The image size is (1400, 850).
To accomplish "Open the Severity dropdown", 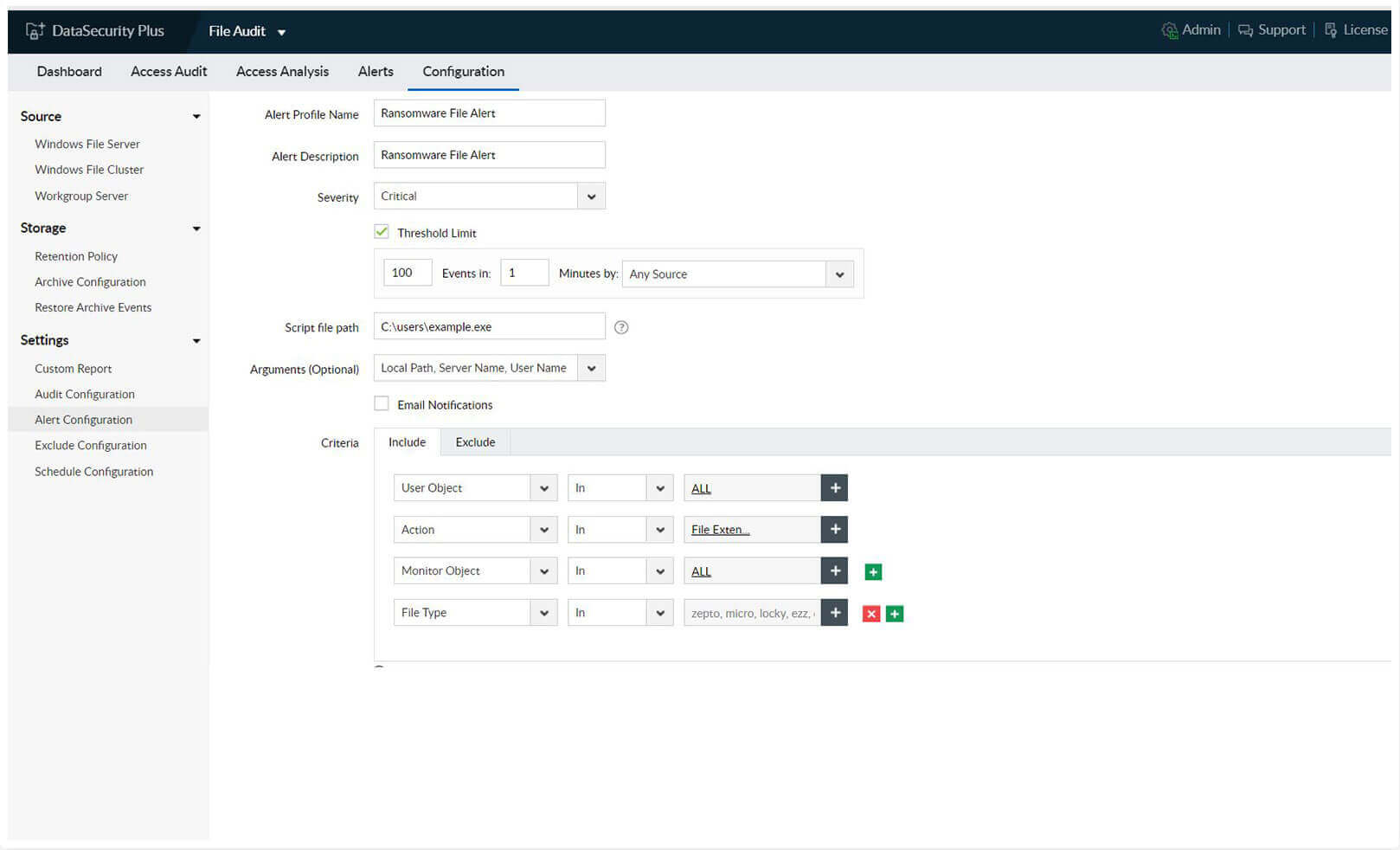I will [x=591, y=196].
